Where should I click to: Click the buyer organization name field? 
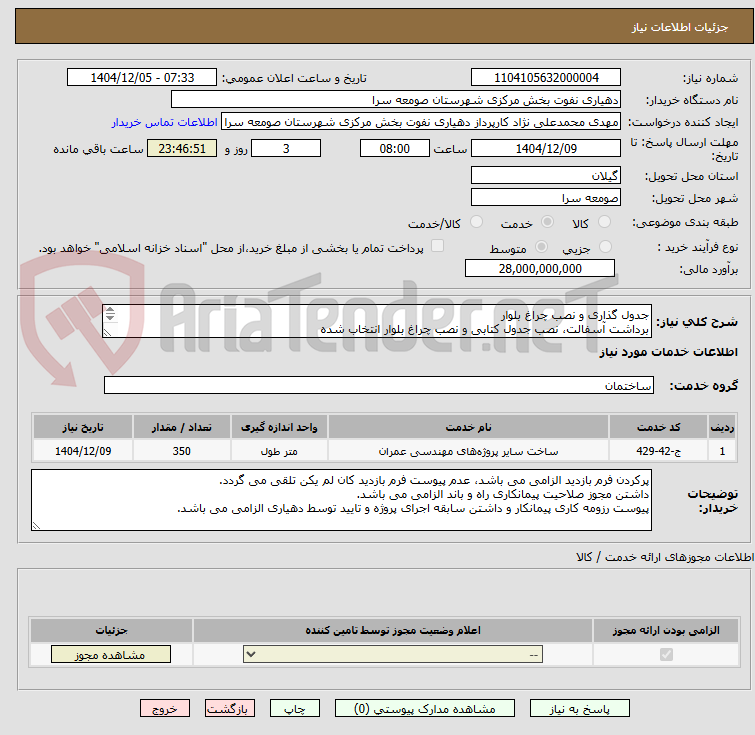(x=395, y=100)
